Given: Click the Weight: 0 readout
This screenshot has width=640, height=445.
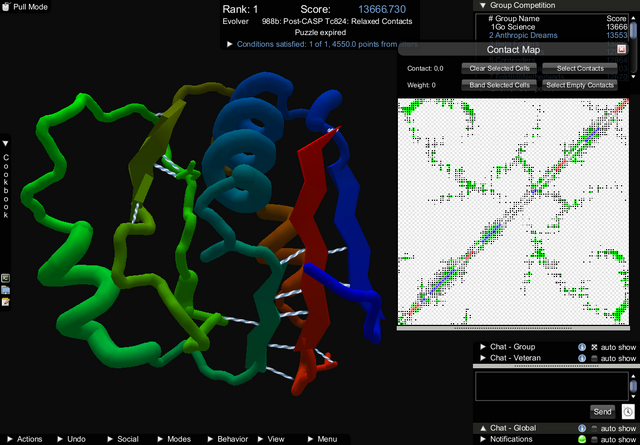Looking at the screenshot, I should (x=421, y=85).
